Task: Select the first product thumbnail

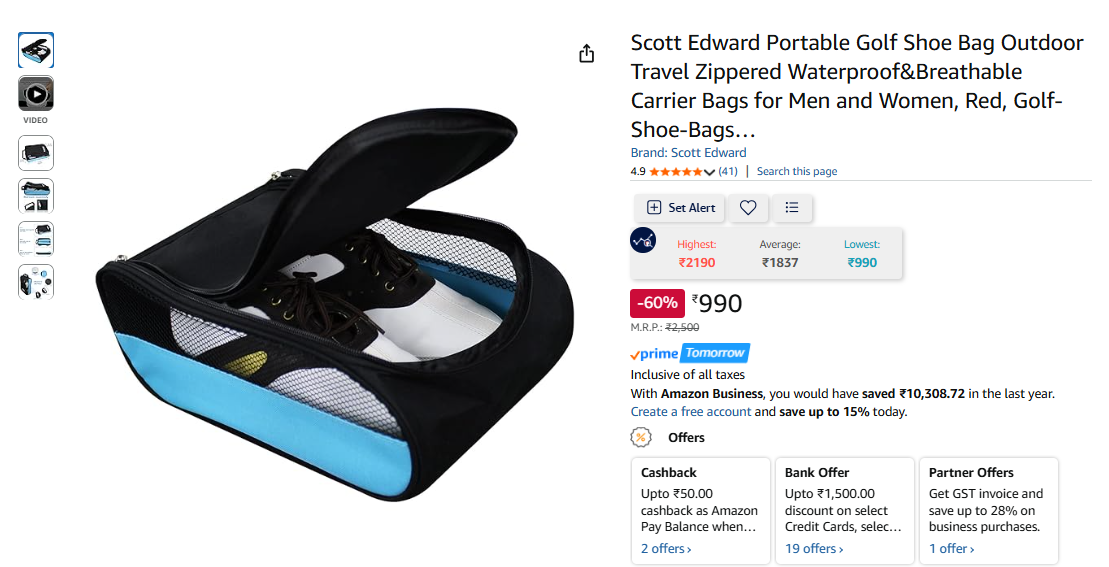Action: click(36, 50)
